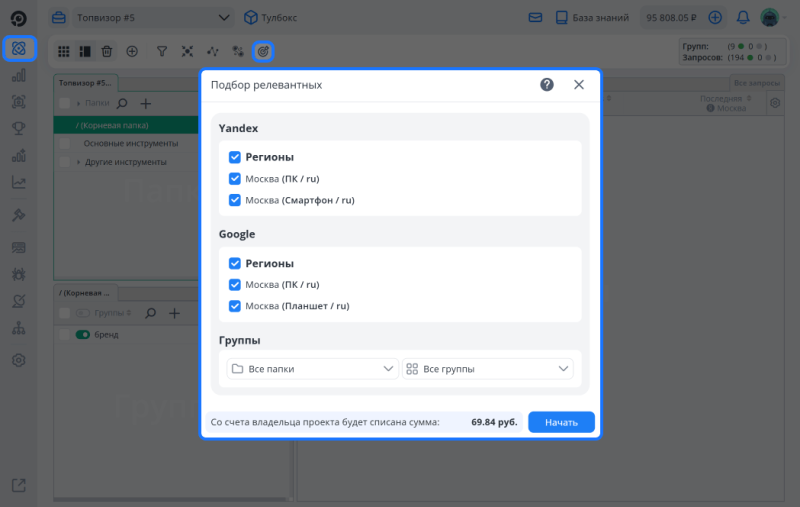Select the Все запросы tab

(757, 83)
